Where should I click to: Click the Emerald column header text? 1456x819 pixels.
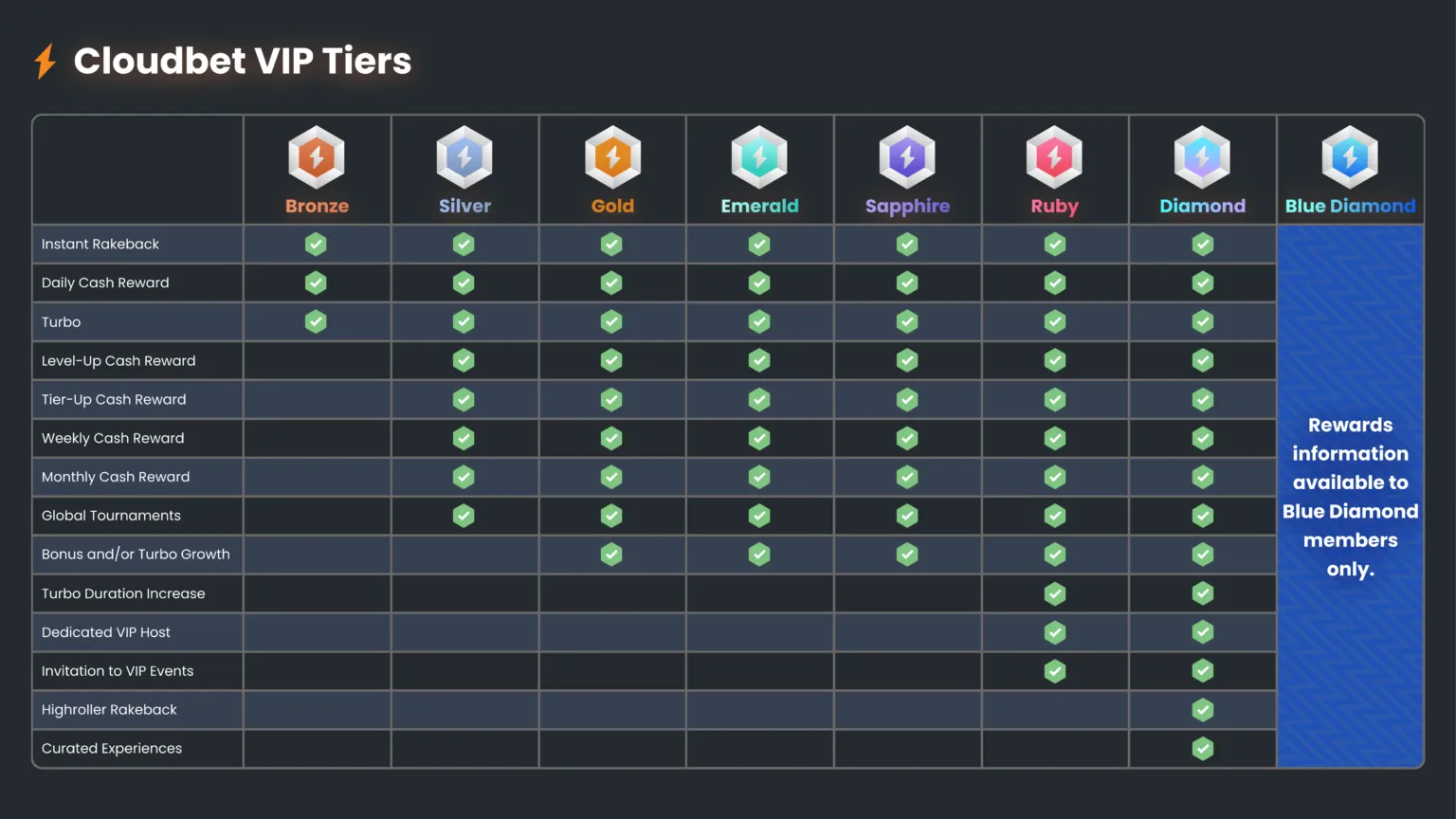pos(759,206)
